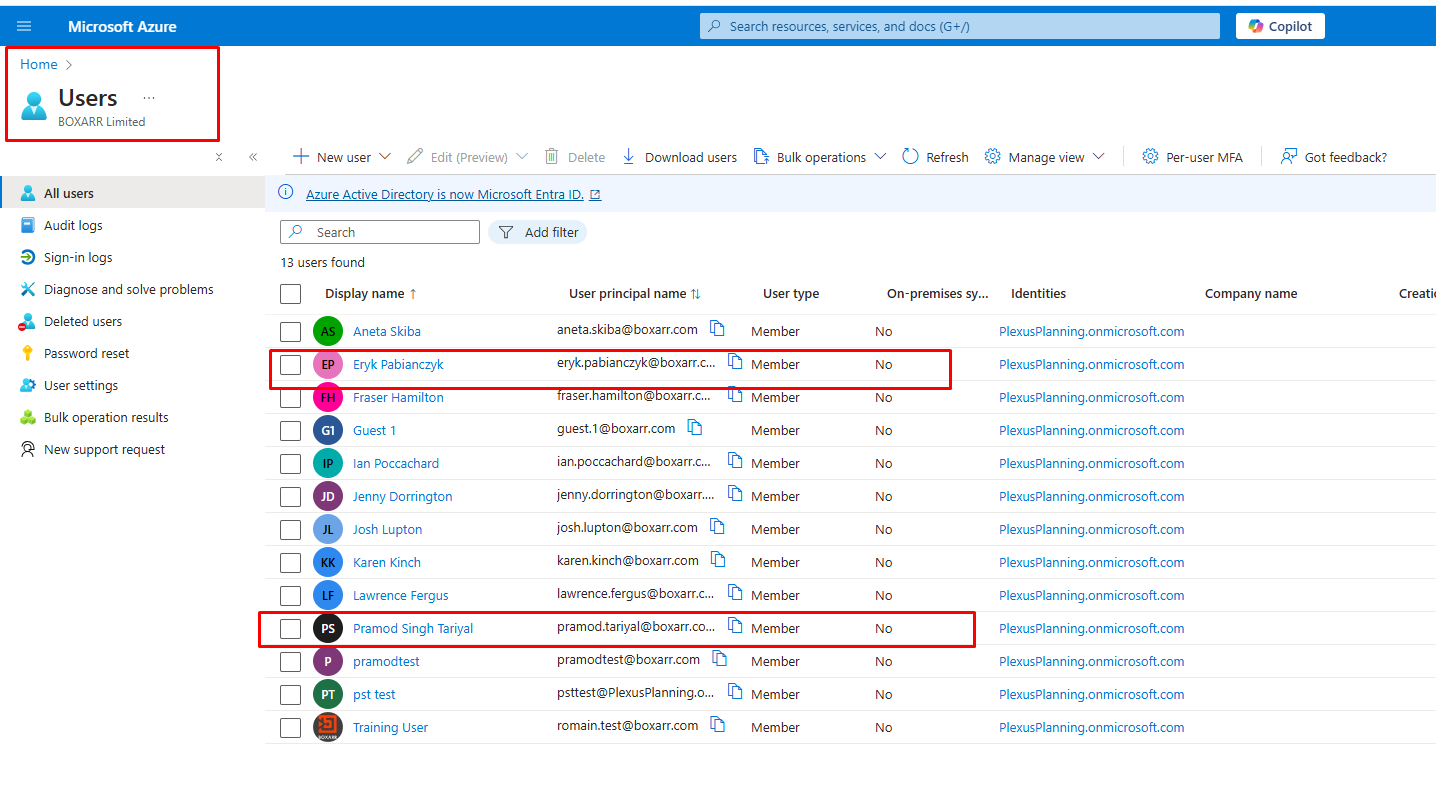Select the Aneta Skiba row checkbox

(290, 331)
